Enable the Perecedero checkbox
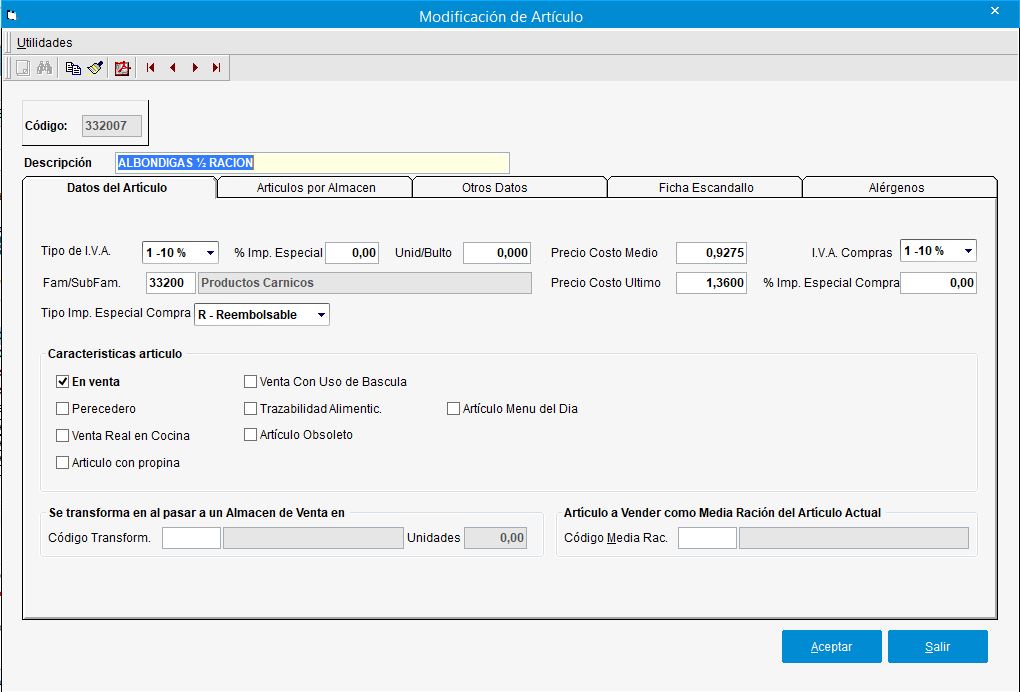Viewport: 1020px width, 692px height. click(62, 408)
